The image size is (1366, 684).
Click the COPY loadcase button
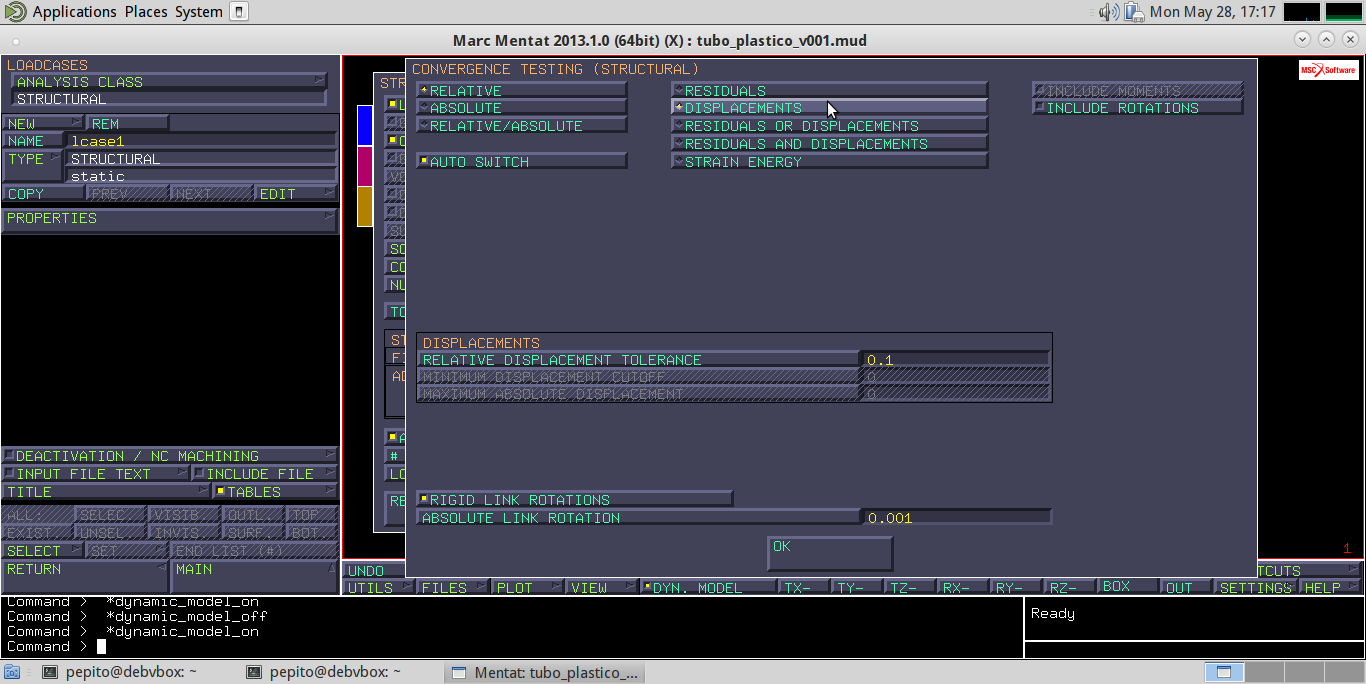pyautogui.click(x=43, y=194)
